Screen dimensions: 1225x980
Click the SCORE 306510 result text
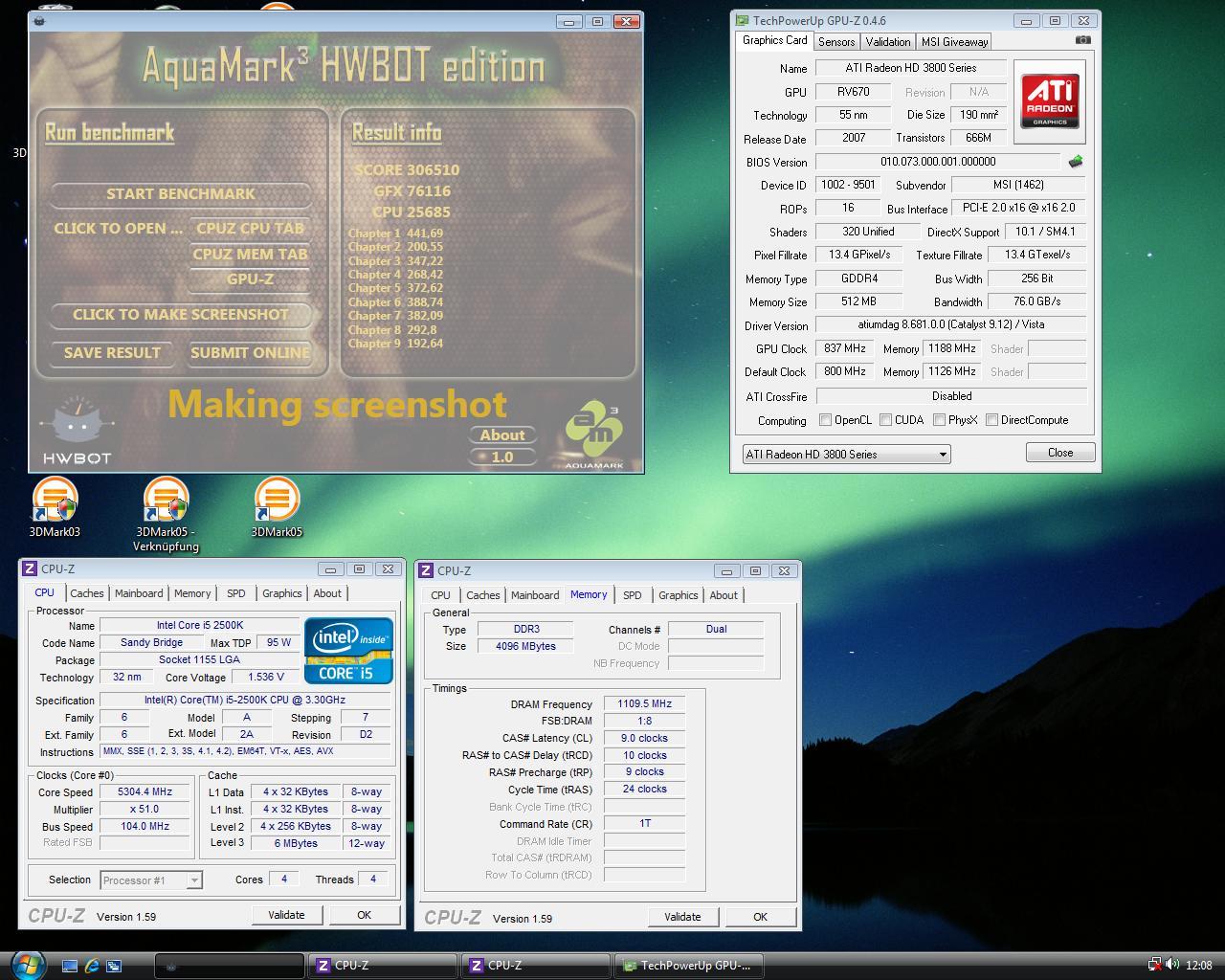point(407,170)
